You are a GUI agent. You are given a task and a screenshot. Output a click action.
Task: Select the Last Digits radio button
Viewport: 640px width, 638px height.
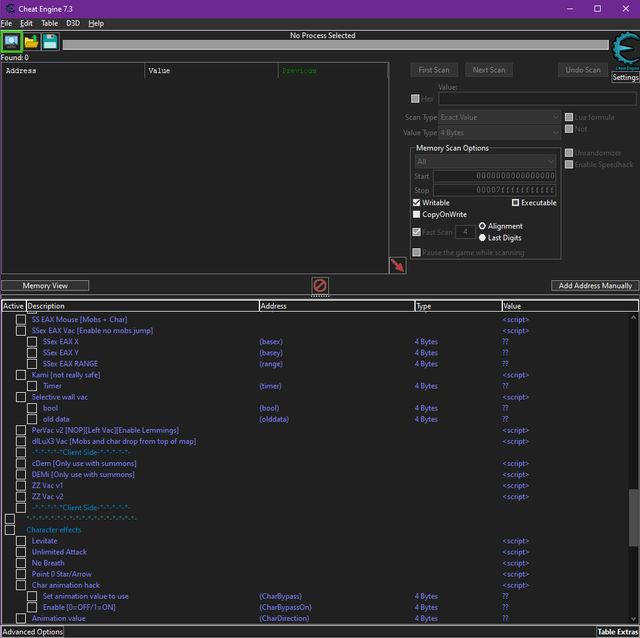pos(482,238)
